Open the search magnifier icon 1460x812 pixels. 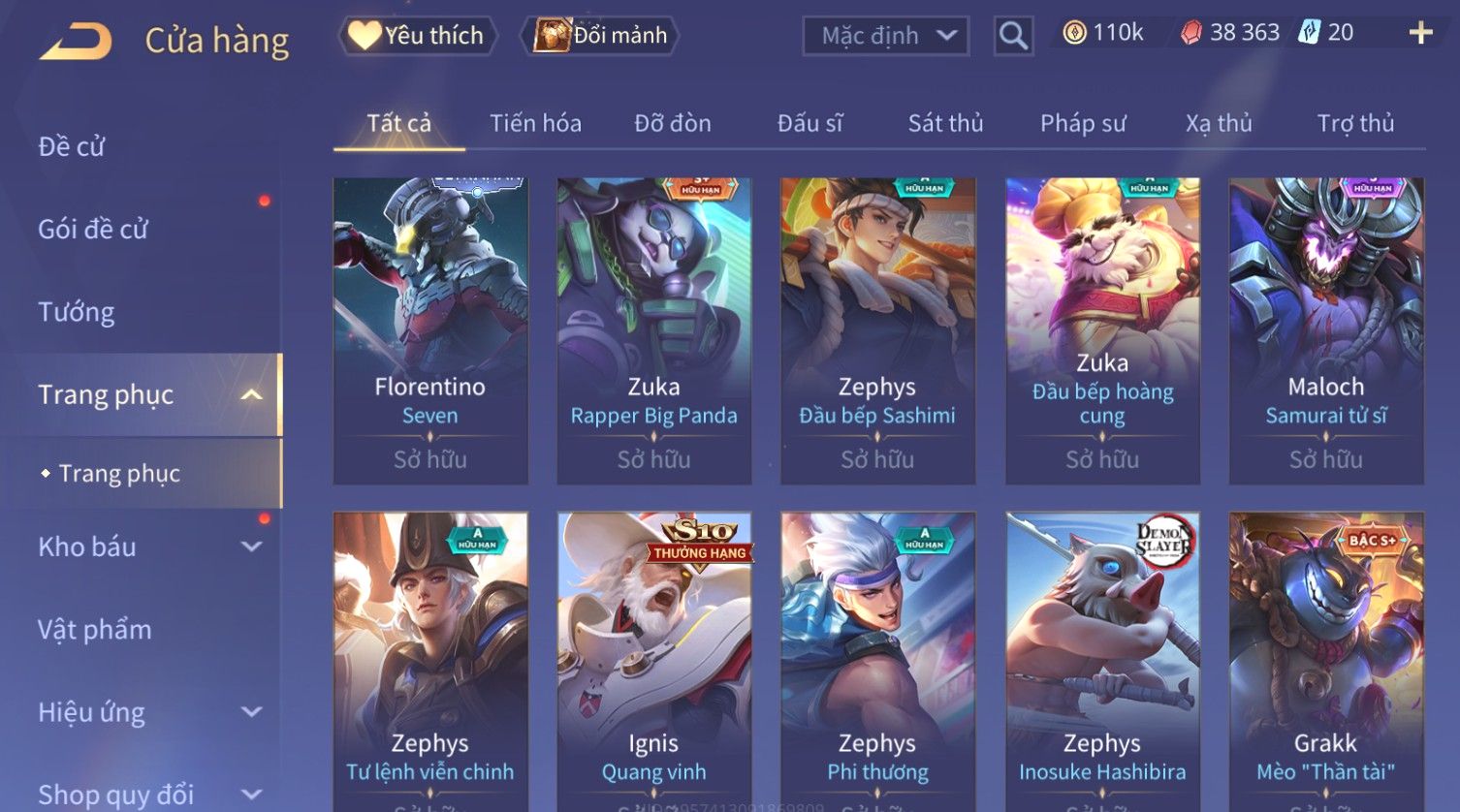coord(1013,36)
